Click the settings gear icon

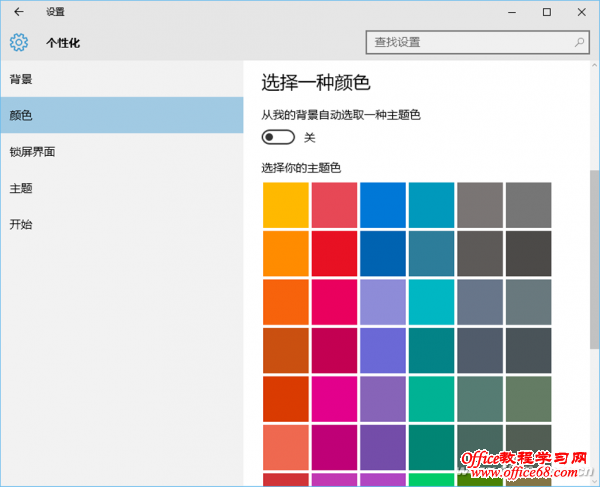tap(19, 42)
